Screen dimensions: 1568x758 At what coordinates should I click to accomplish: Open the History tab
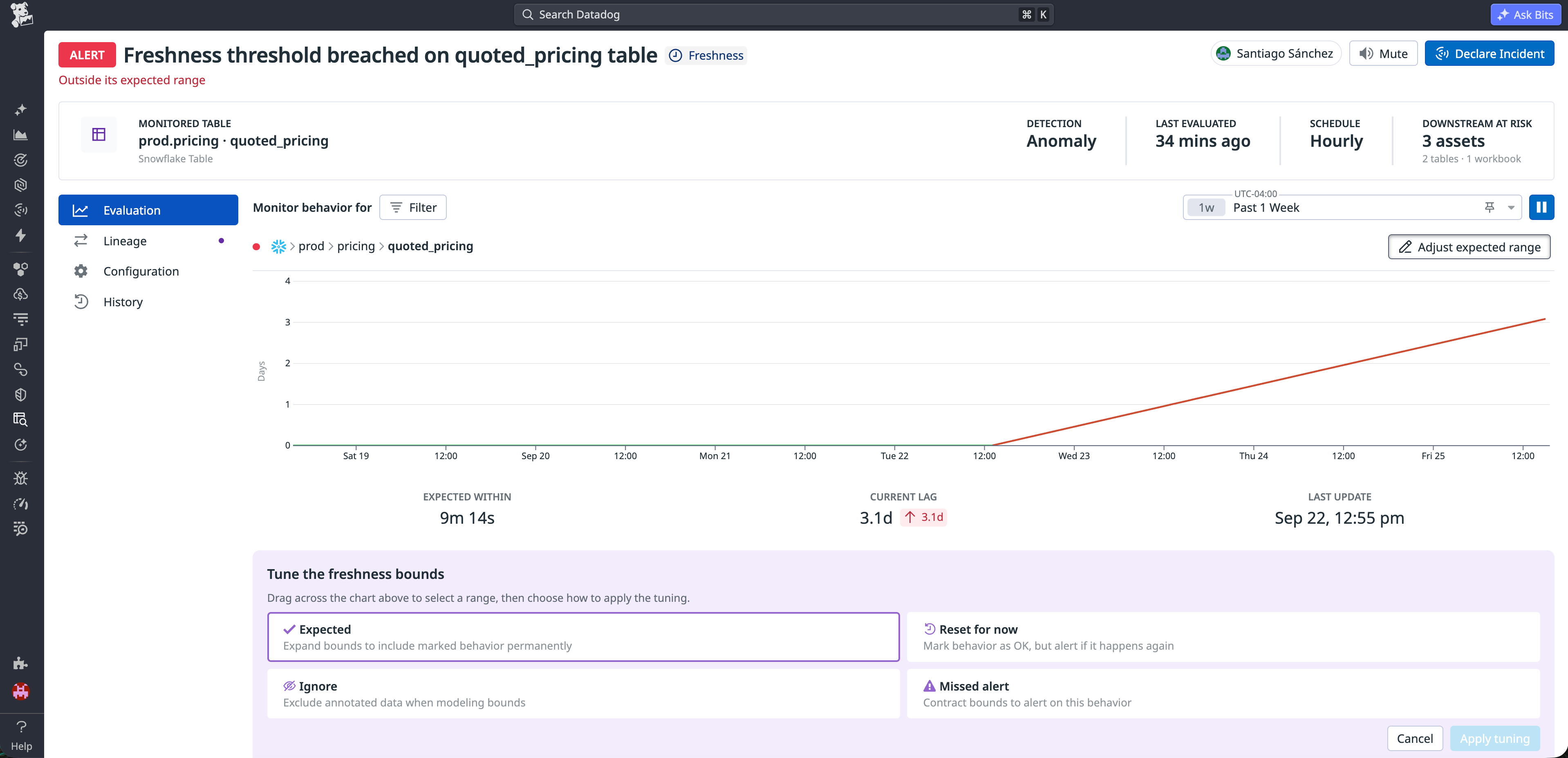tap(148, 301)
